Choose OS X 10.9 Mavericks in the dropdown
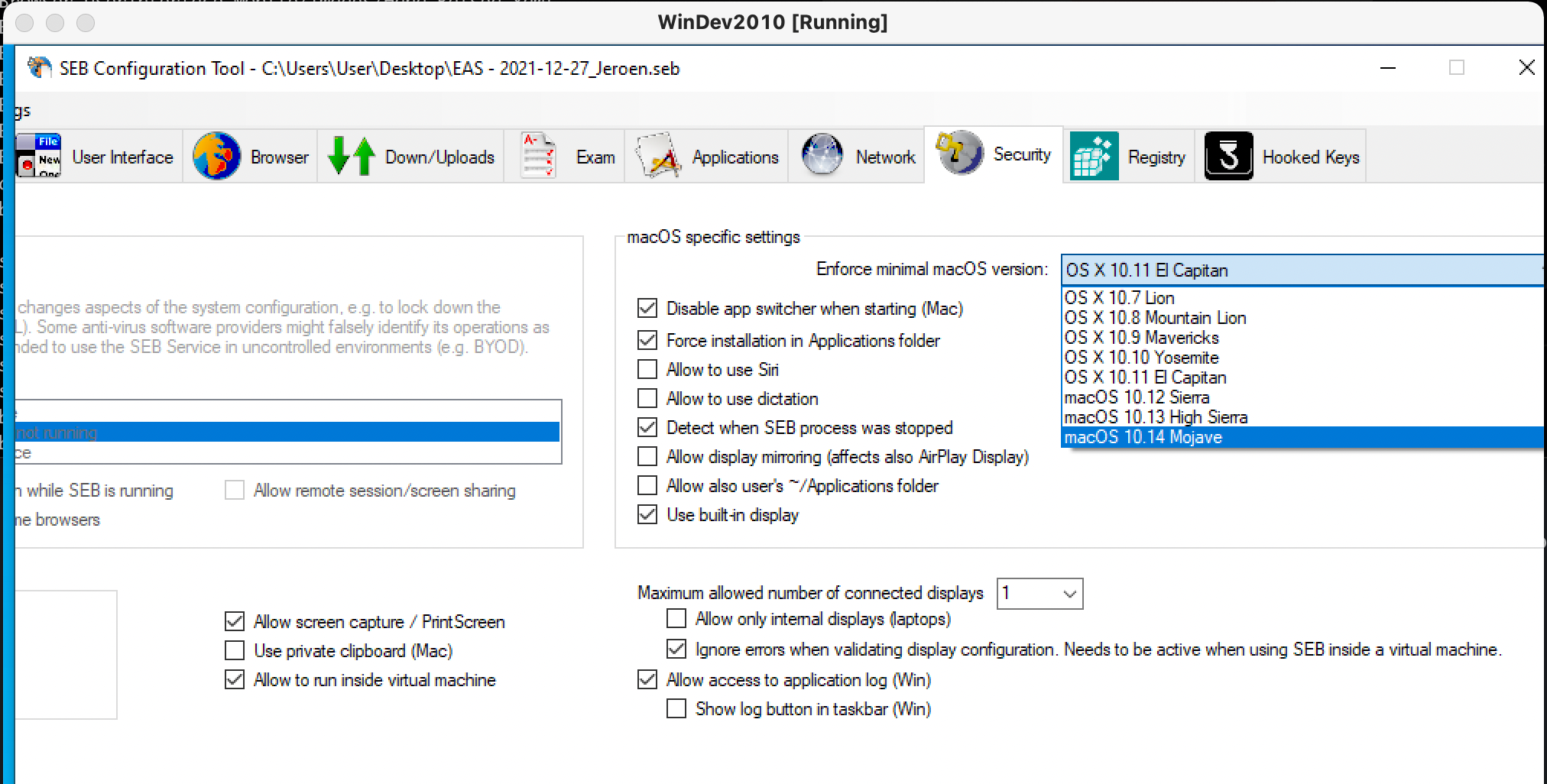Image resolution: width=1547 pixels, height=784 pixels. (1141, 338)
